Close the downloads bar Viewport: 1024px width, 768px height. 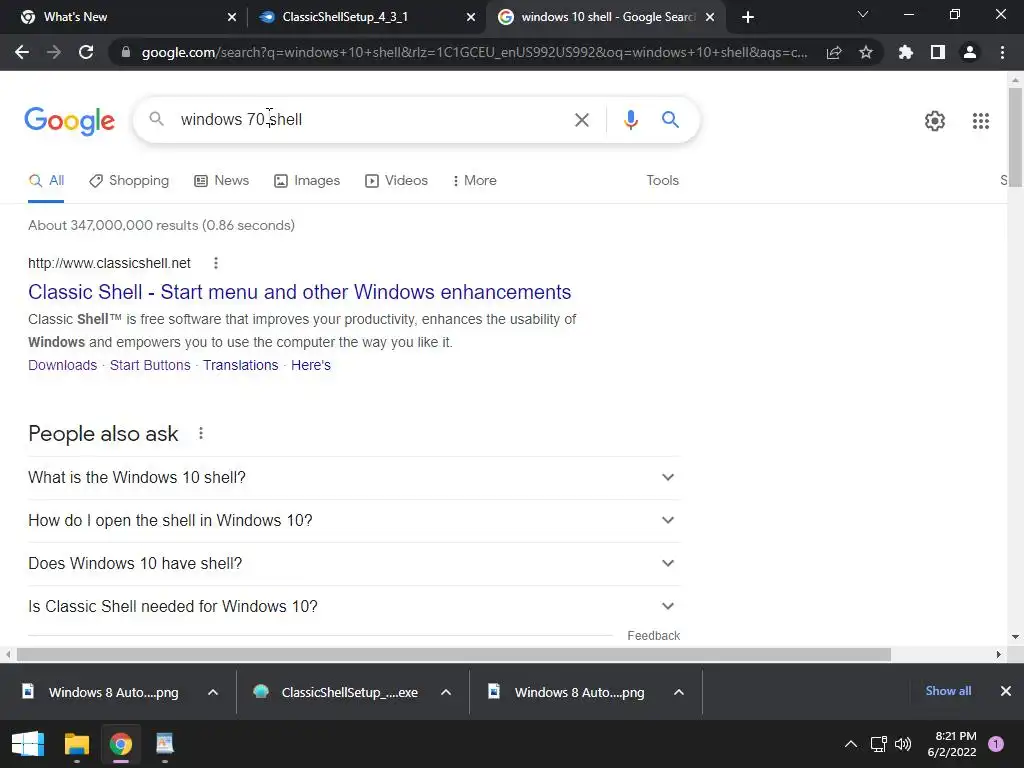coord(1006,691)
